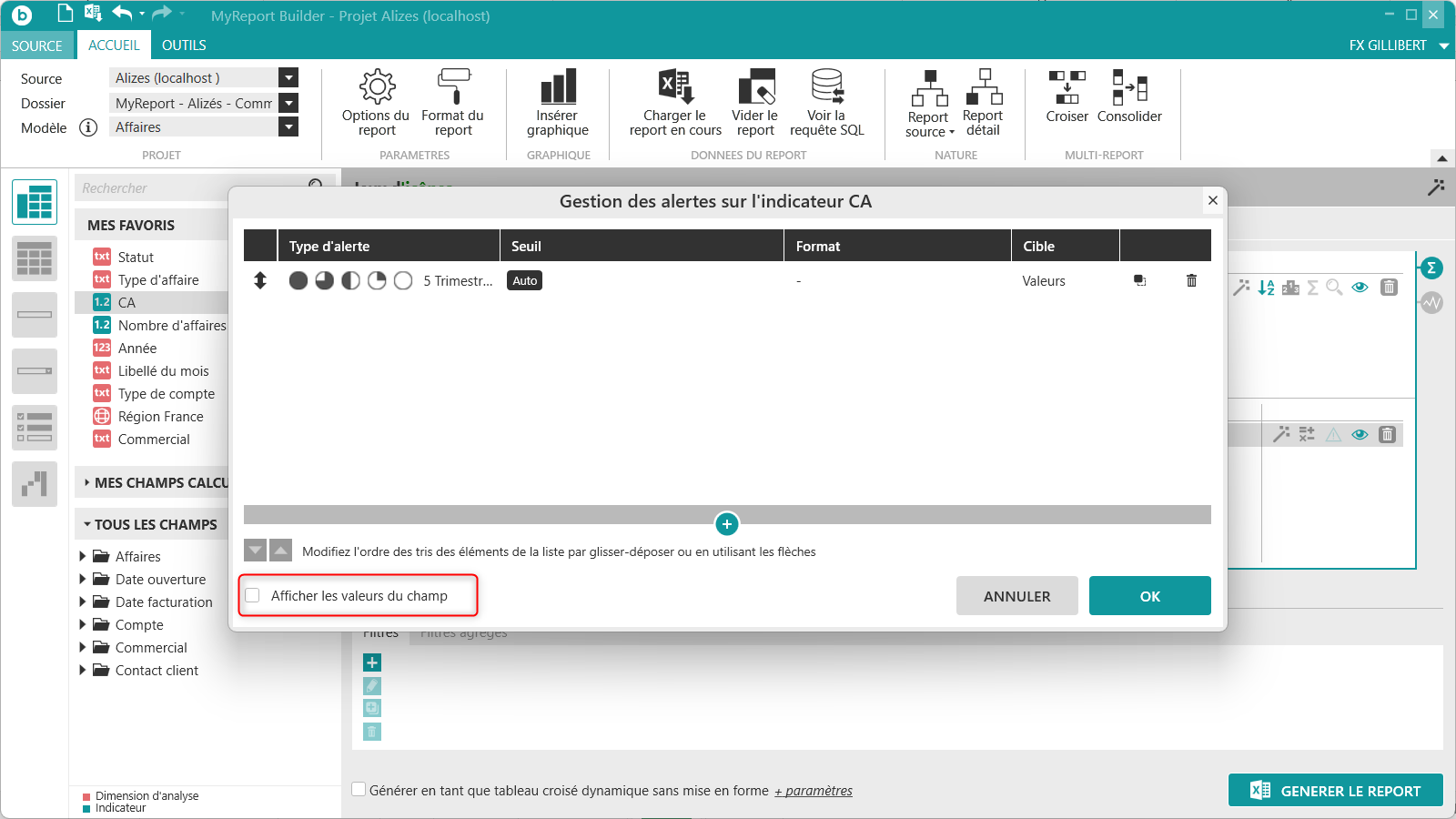Image resolution: width=1456 pixels, height=819 pixels.
Task: Click the ANNULER button
Action: point(1016,596)
